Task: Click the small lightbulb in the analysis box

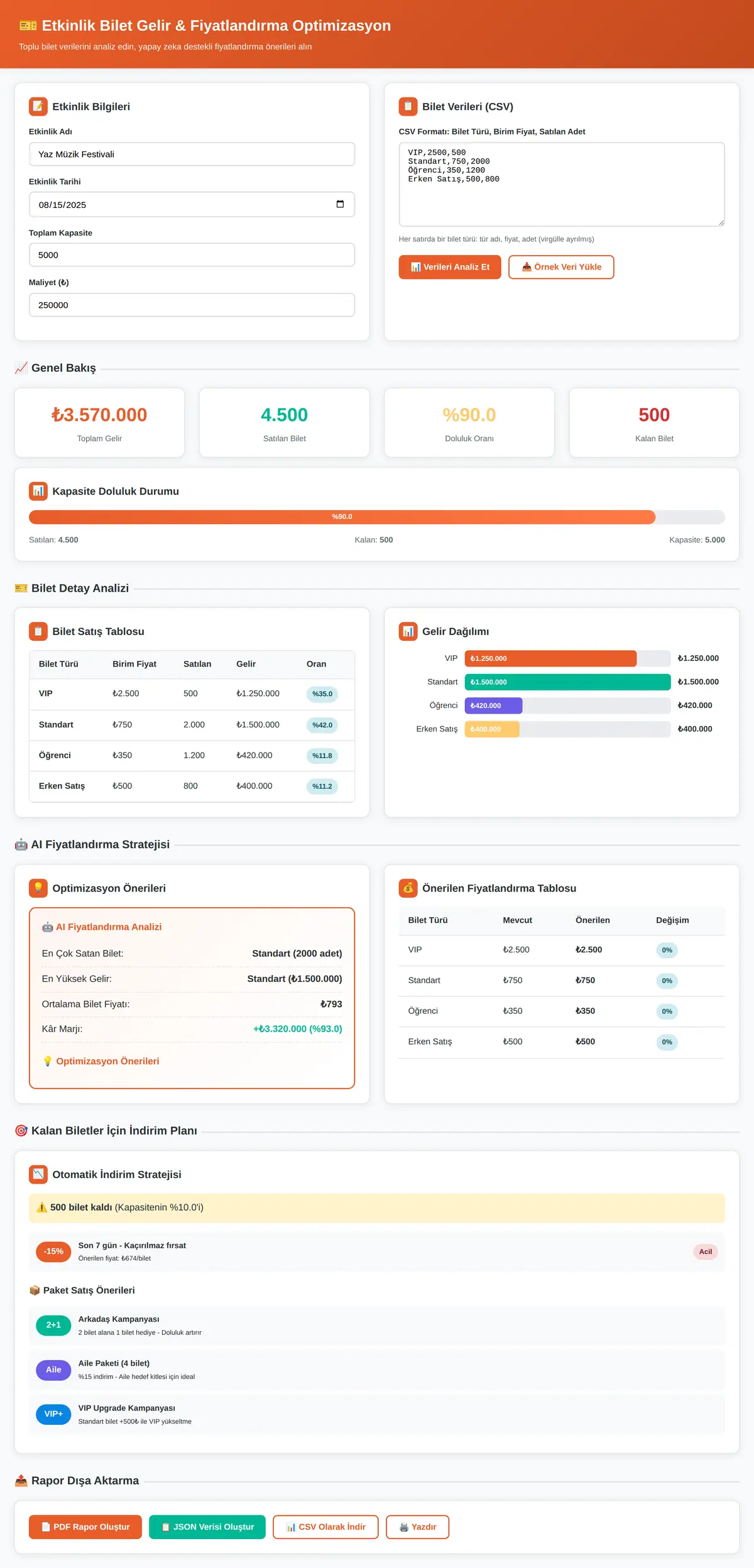Action: pyautogui.click(x=48, y=1061)
